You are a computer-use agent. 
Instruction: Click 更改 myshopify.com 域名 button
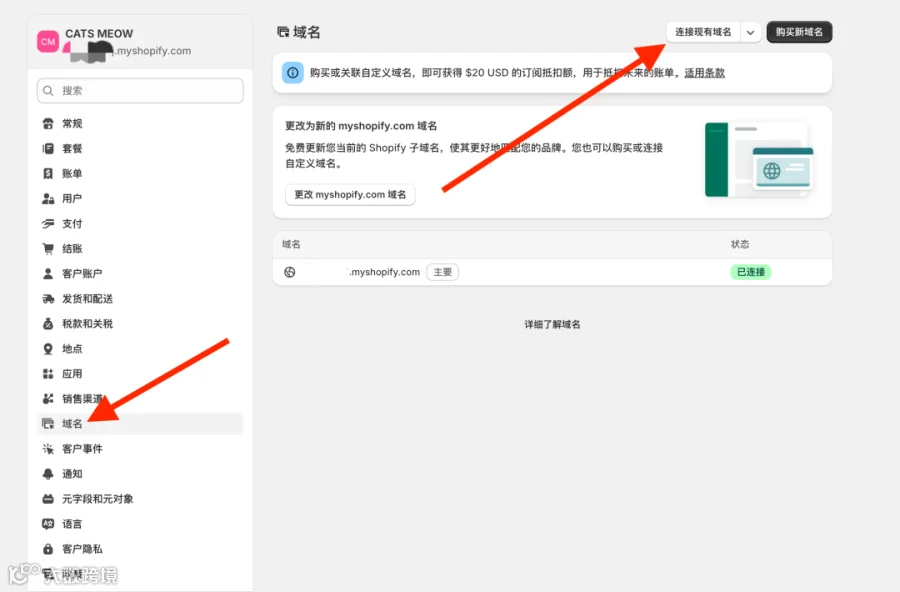tap(350, 195)
